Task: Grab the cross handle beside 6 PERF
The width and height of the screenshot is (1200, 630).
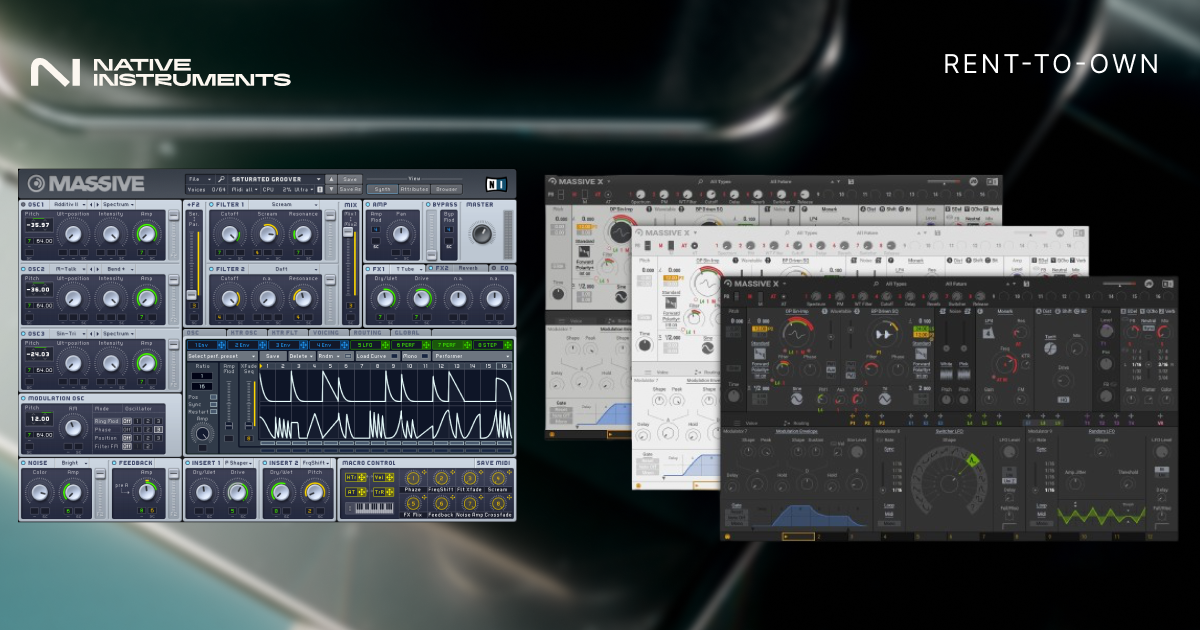Action: click(x=426, y=345)
